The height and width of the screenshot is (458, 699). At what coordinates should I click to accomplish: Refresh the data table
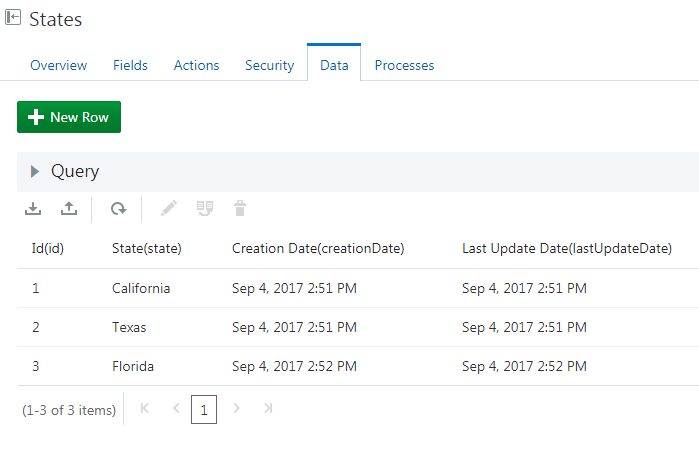tap(119, 208)
